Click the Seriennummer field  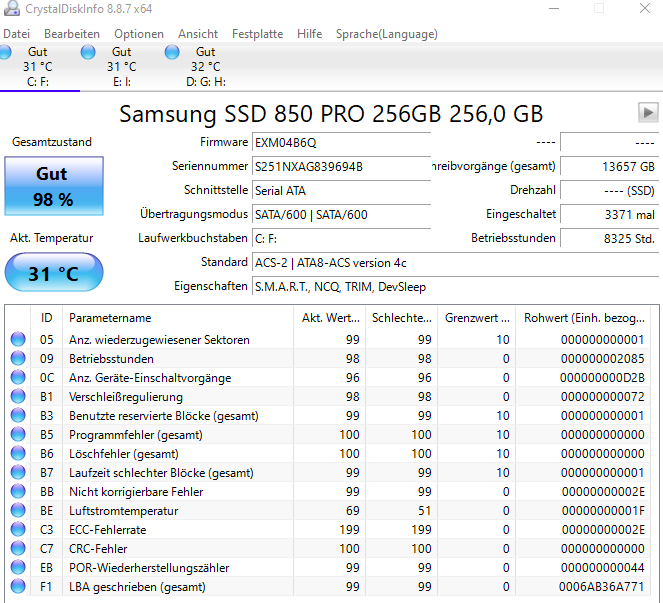[342, 167]
